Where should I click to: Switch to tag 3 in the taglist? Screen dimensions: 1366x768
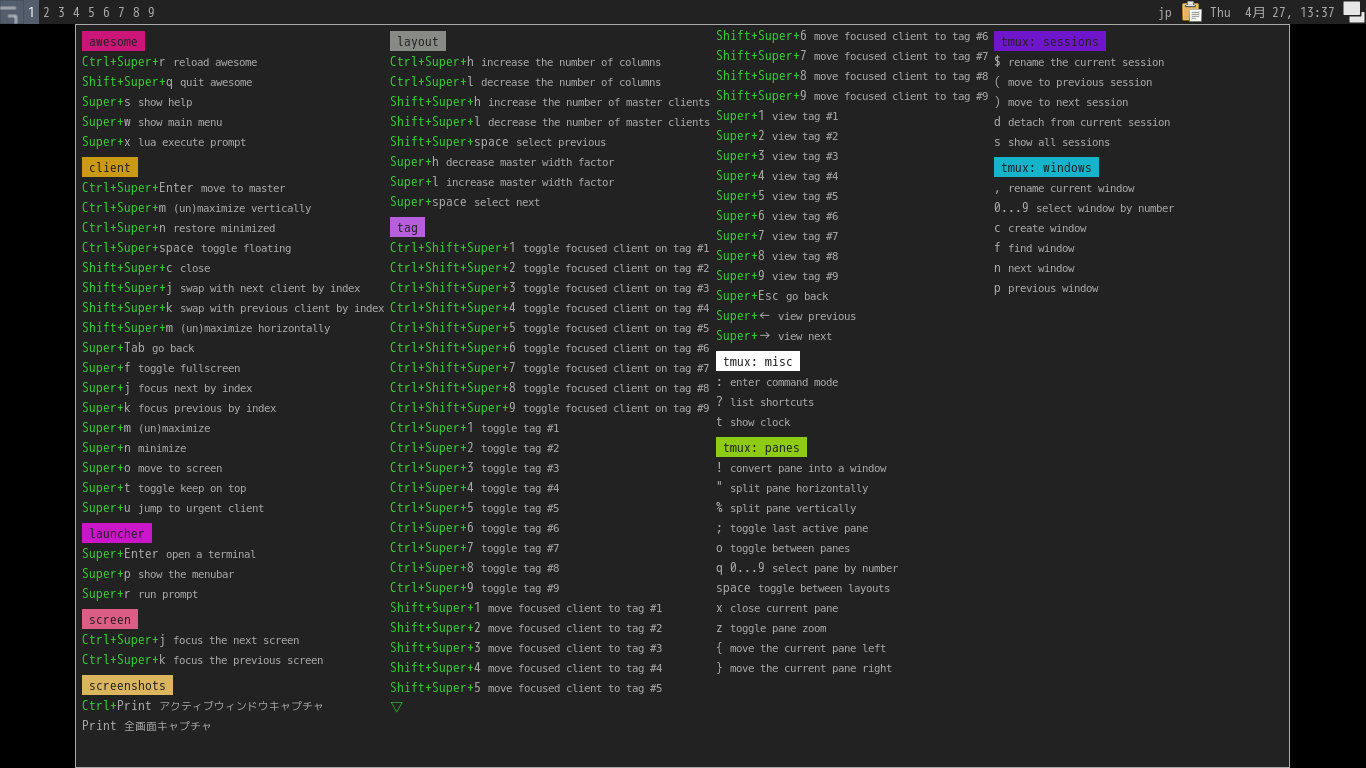pyautogui.click(x=61, y=12)
